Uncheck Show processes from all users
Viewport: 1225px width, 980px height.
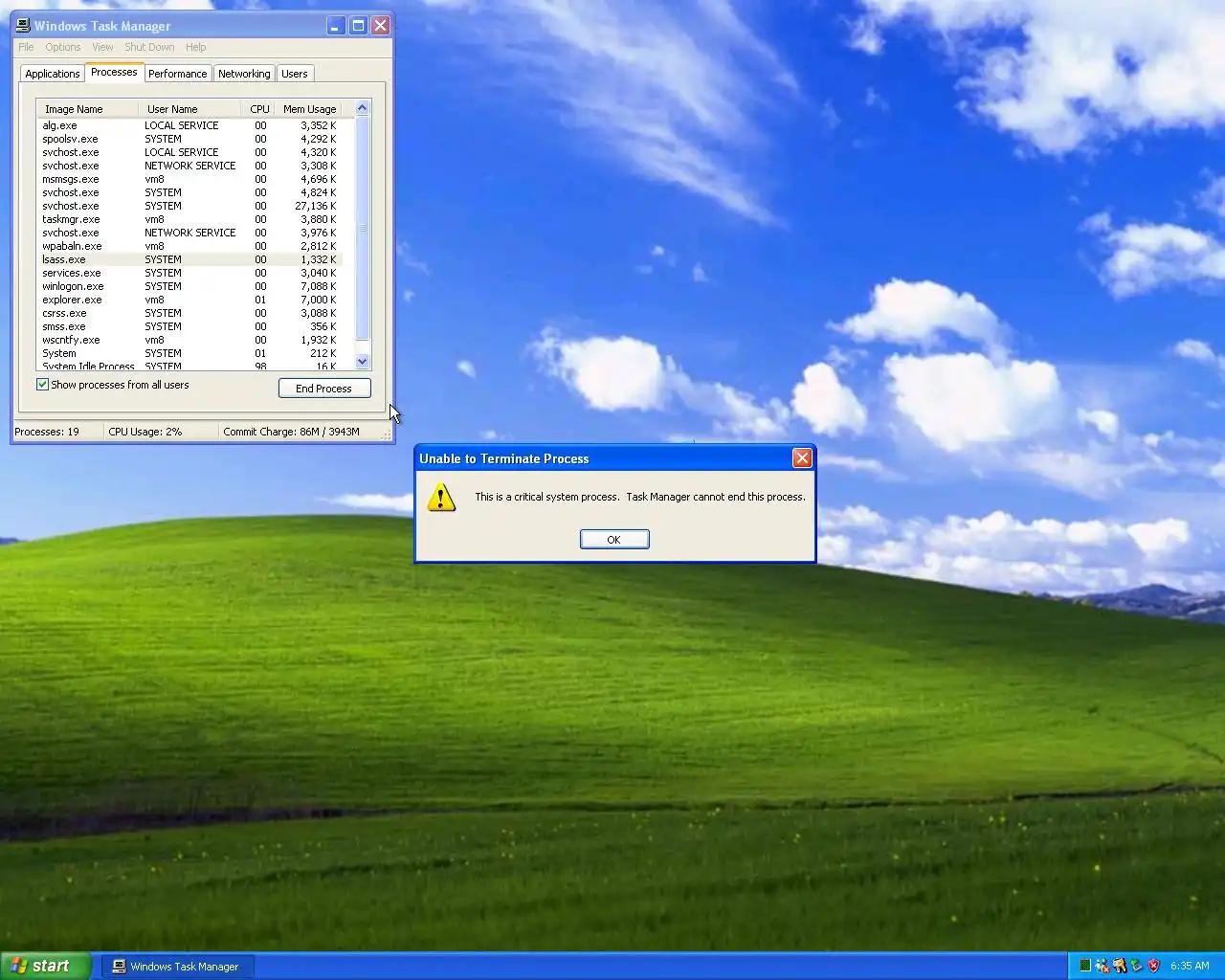[x=42, y=385]
